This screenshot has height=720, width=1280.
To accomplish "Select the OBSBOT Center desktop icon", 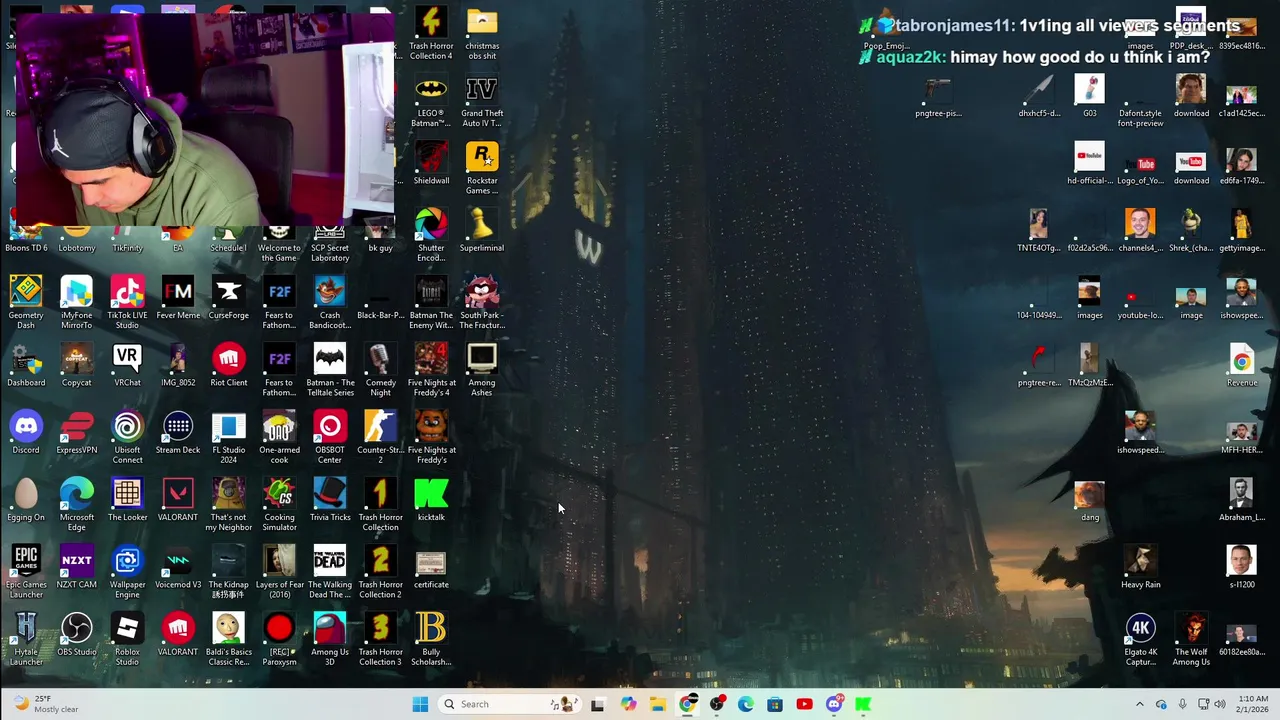I will point(330,437).
